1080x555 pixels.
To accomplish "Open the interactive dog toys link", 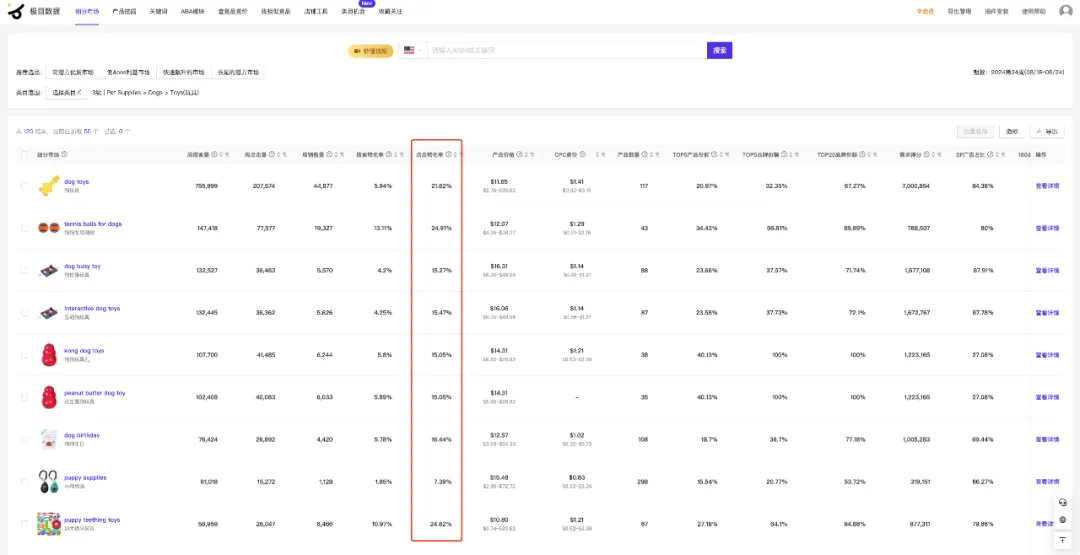I will click(x=92, y=308).
